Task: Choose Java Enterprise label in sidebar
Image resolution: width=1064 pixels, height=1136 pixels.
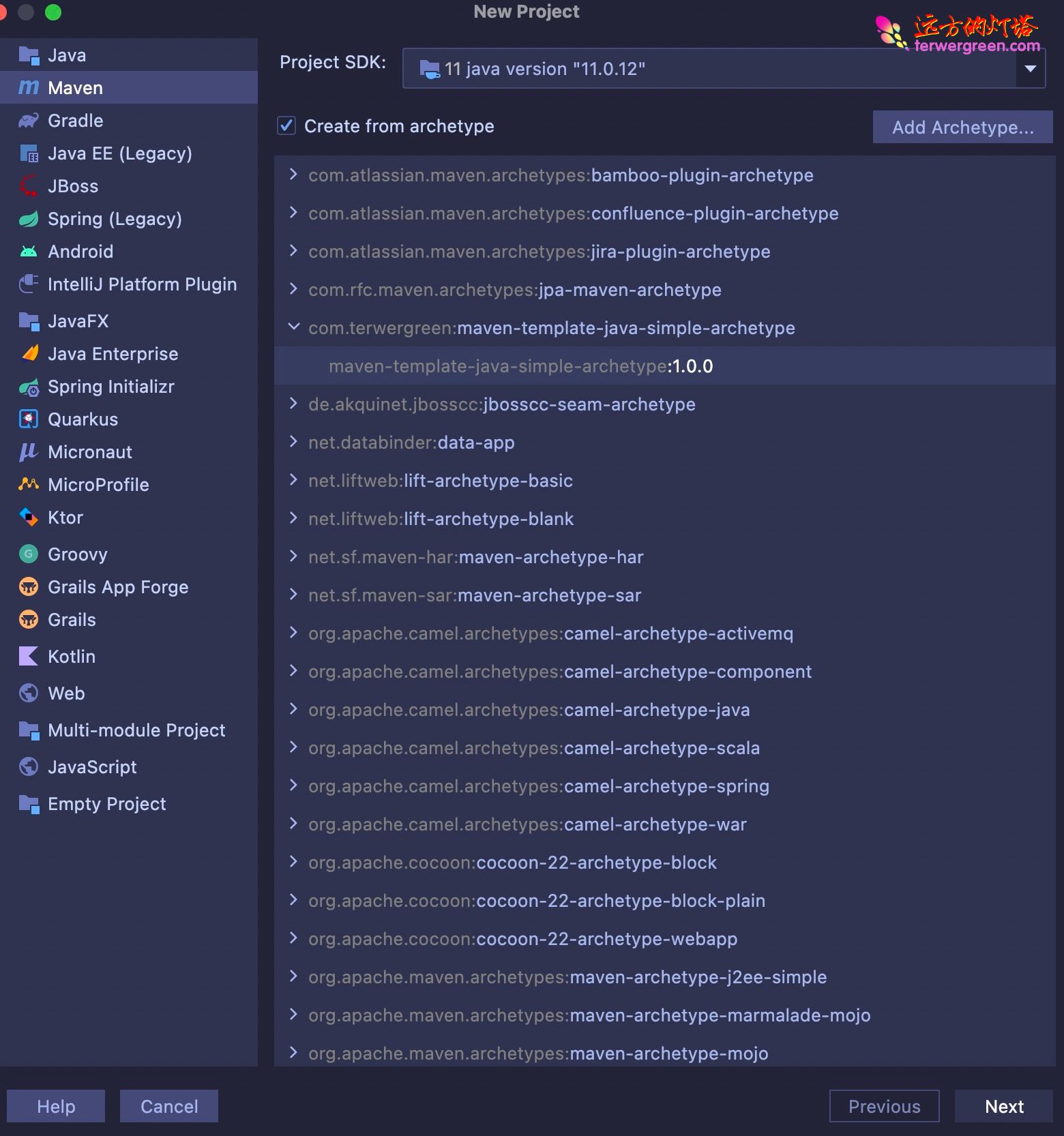Action: click(113, 354)
